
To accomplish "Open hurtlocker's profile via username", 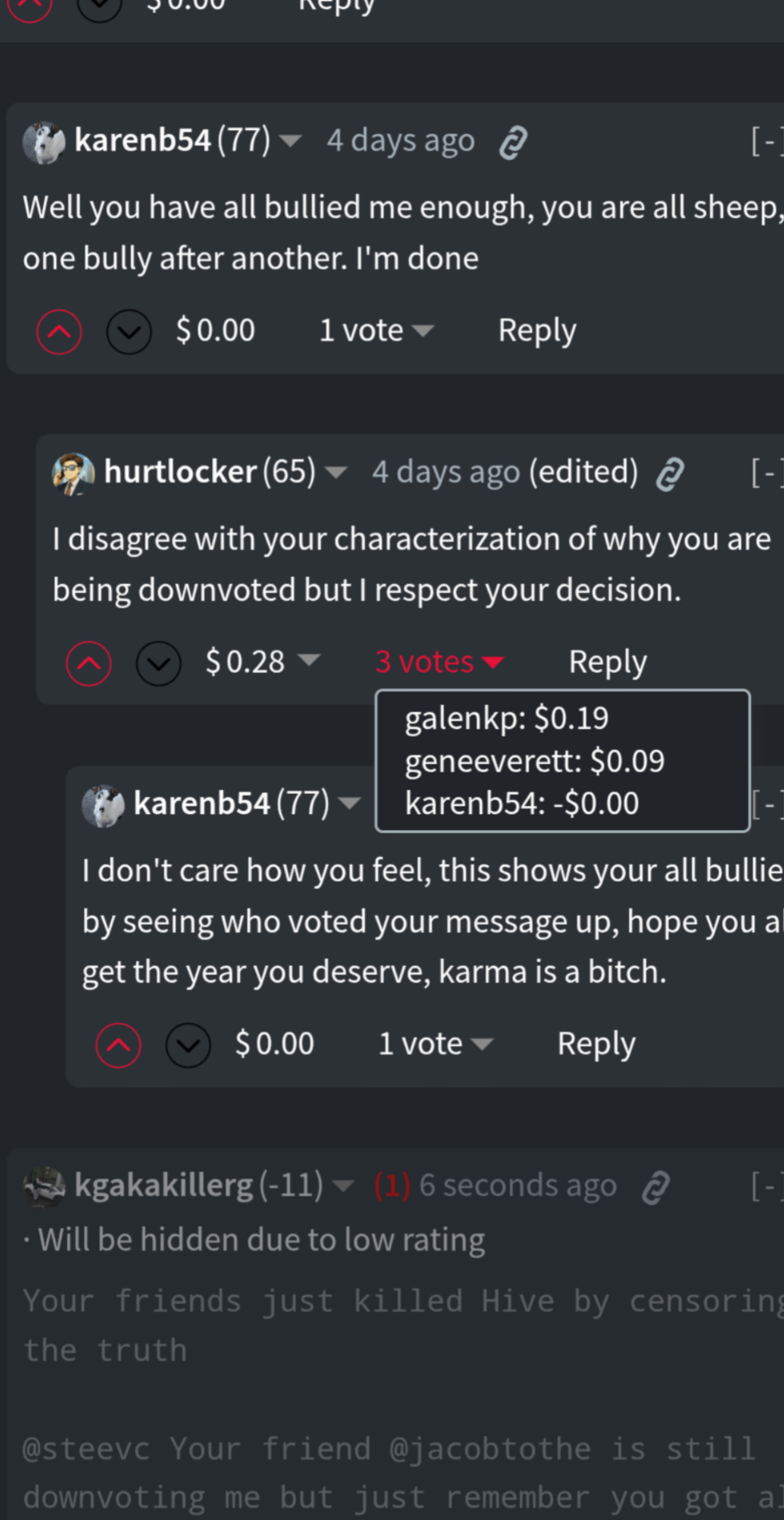I will point(180,472).
